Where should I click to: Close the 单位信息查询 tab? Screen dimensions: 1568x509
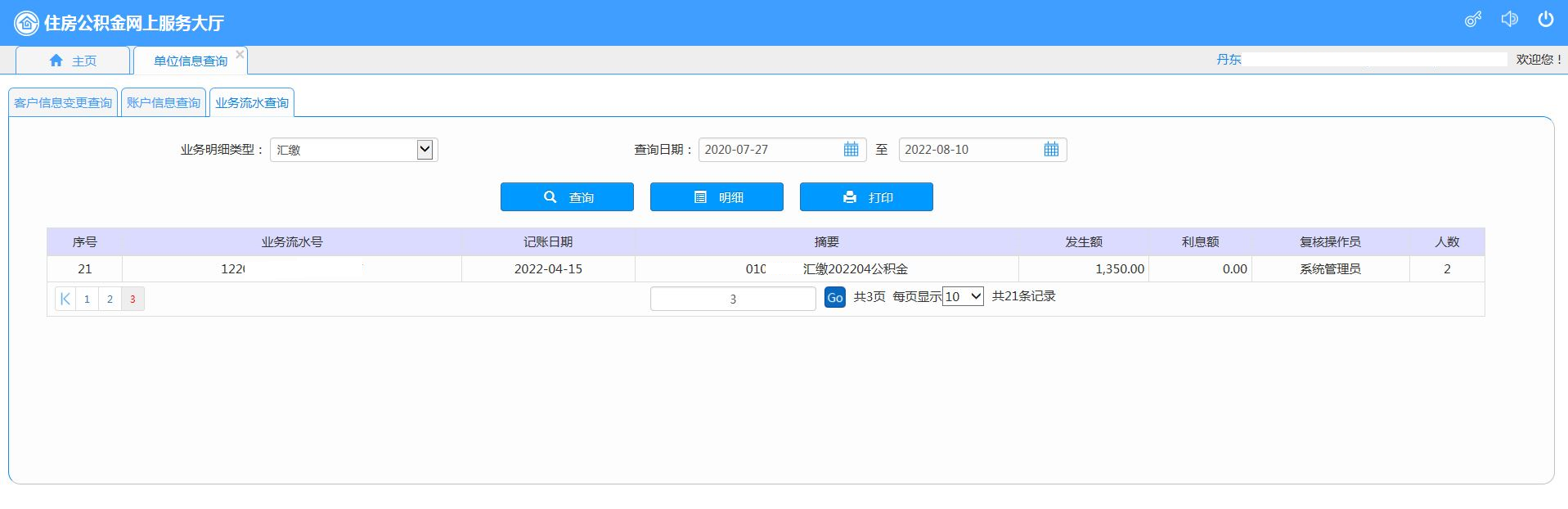point(240,55)
